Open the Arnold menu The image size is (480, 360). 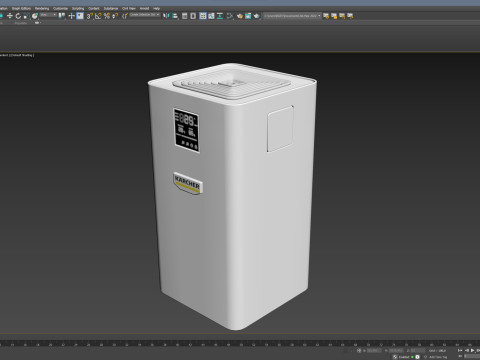click(x=144, y=8)
